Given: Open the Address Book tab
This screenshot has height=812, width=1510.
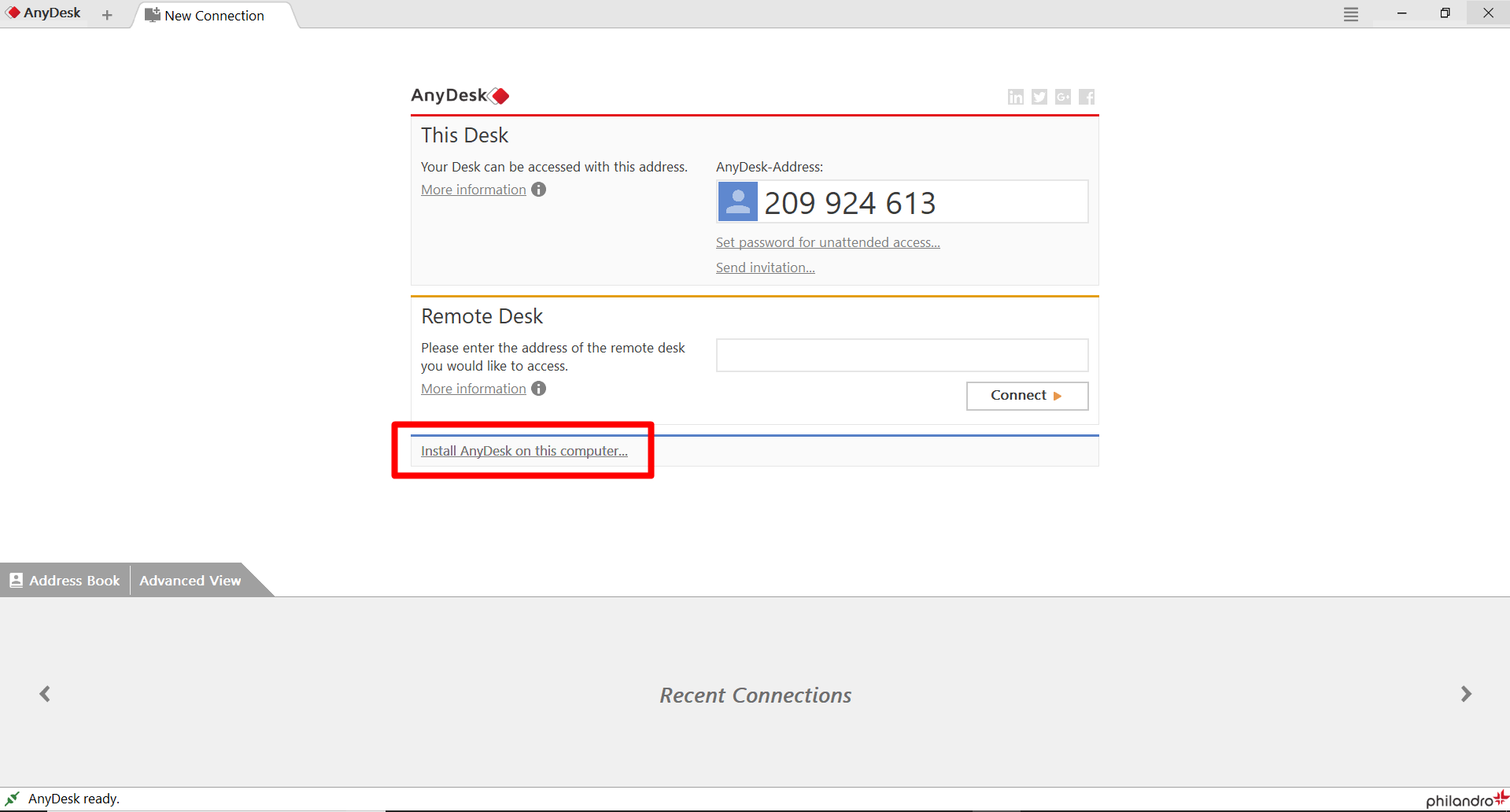Looking at the screenshot, I should [65, 581].
